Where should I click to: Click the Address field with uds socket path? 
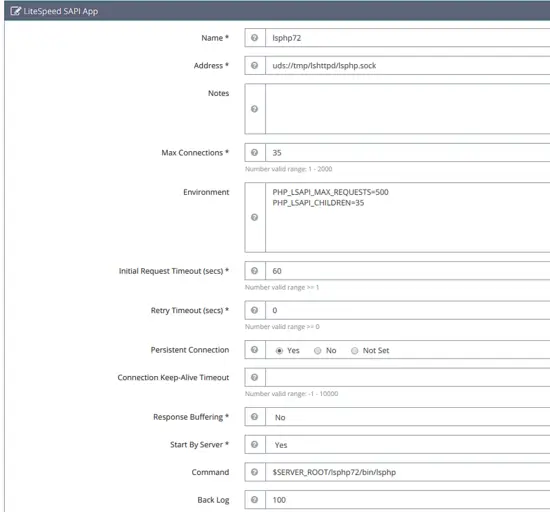pyautogui.click(x=408, y=65)
